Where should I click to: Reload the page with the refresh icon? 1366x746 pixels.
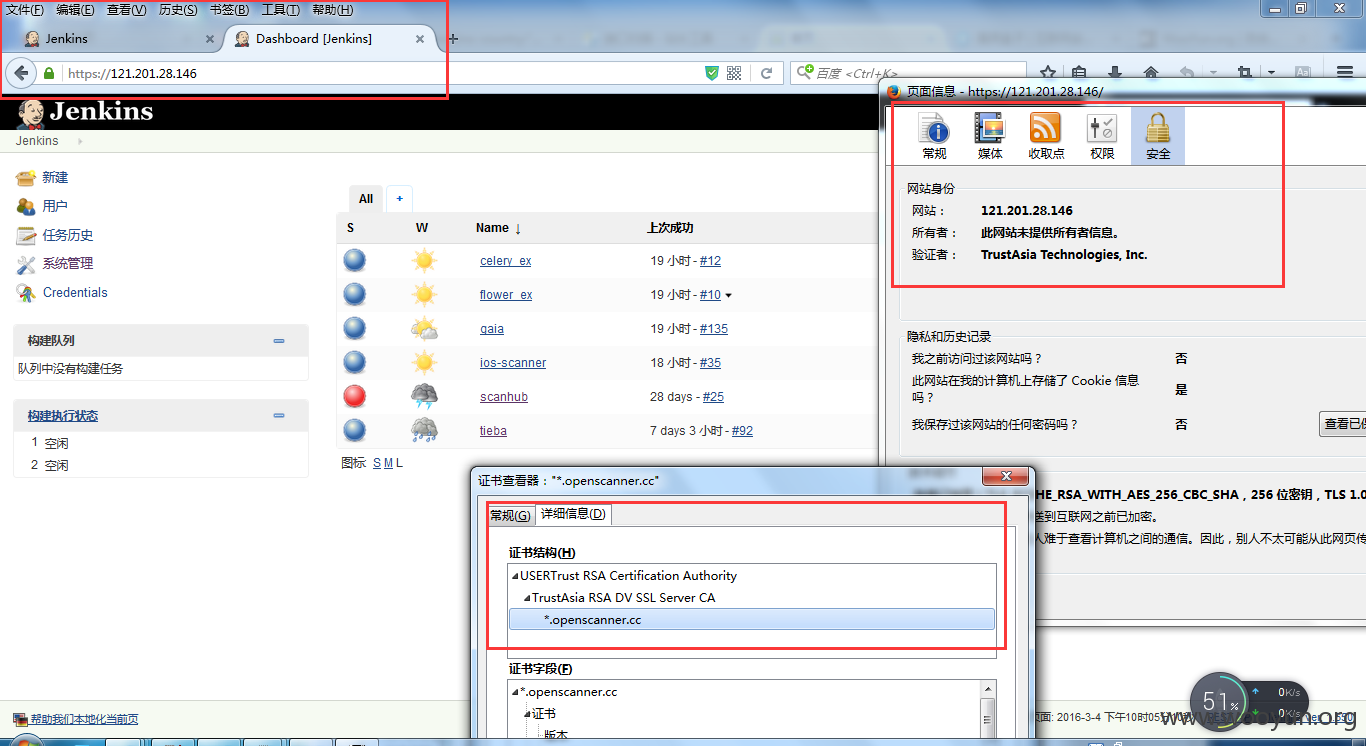coord(766,73)
